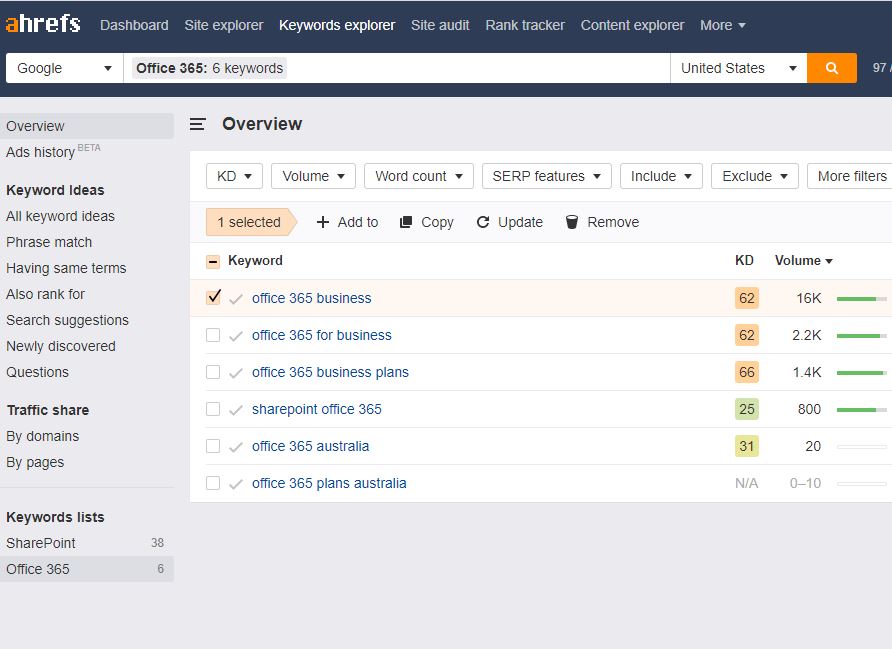892x649 pixels.
Task: Check the office 365 for business checkbox
Action: 213,335
